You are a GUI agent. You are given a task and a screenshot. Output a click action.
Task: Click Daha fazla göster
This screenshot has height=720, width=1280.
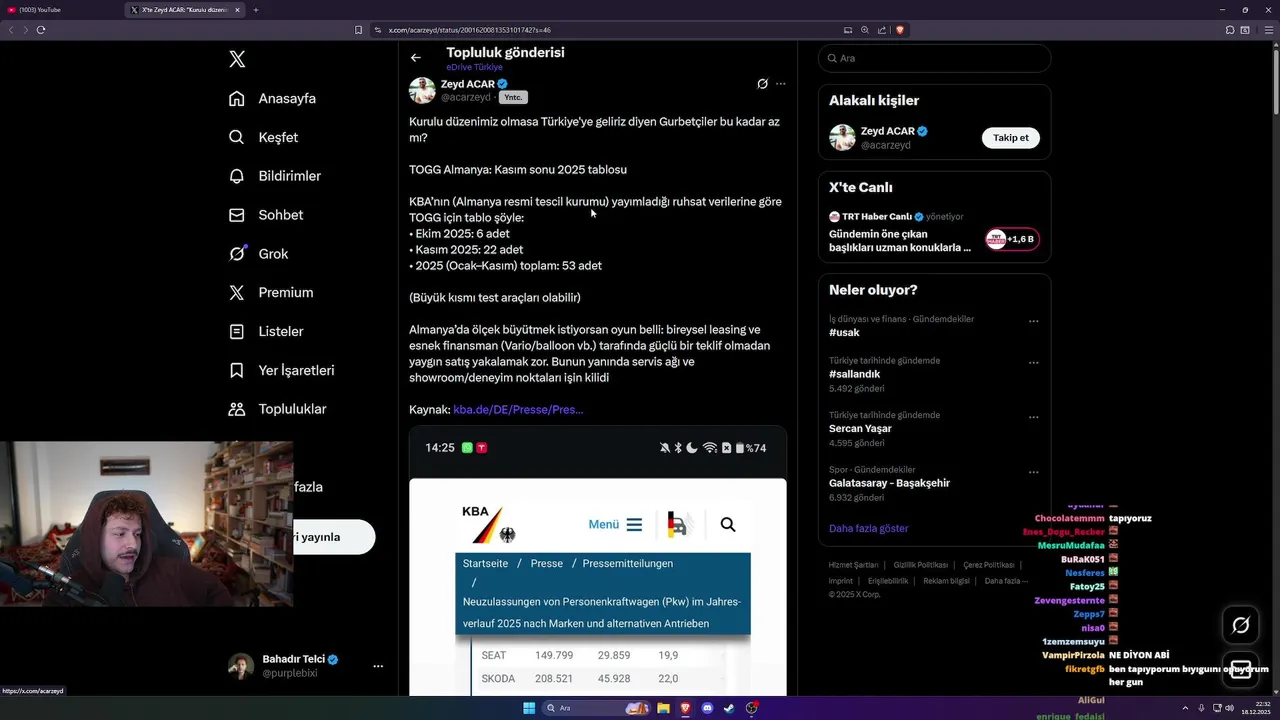pos(868,528)
